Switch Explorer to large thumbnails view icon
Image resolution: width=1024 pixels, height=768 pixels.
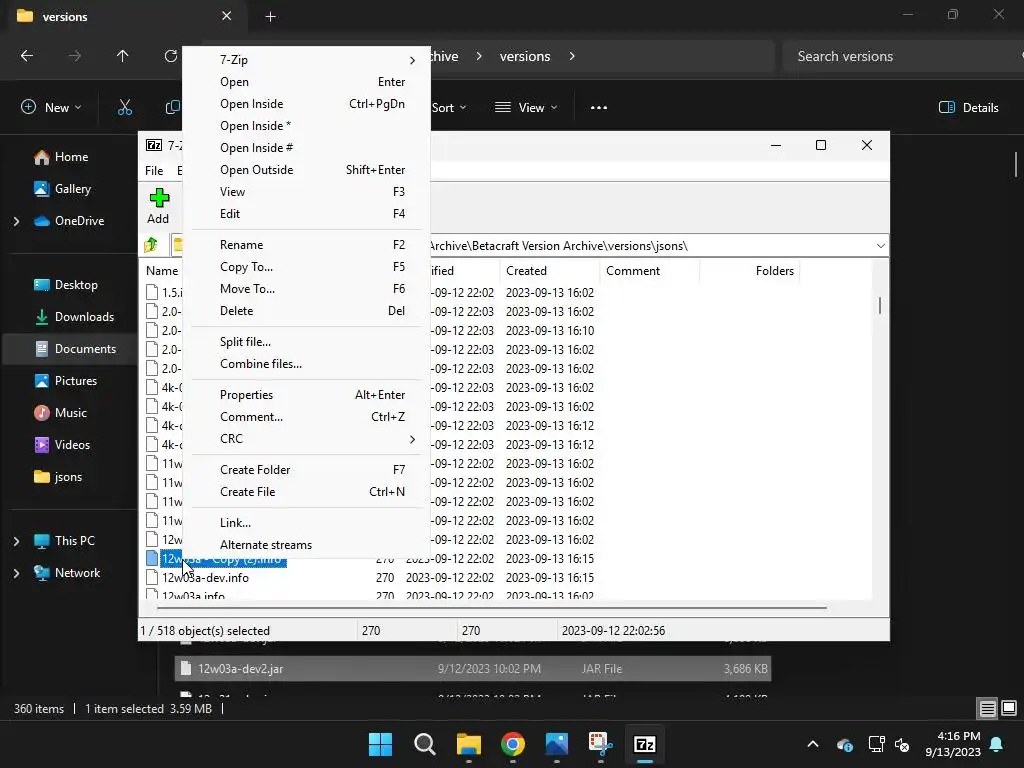(x=1009, y=708)
